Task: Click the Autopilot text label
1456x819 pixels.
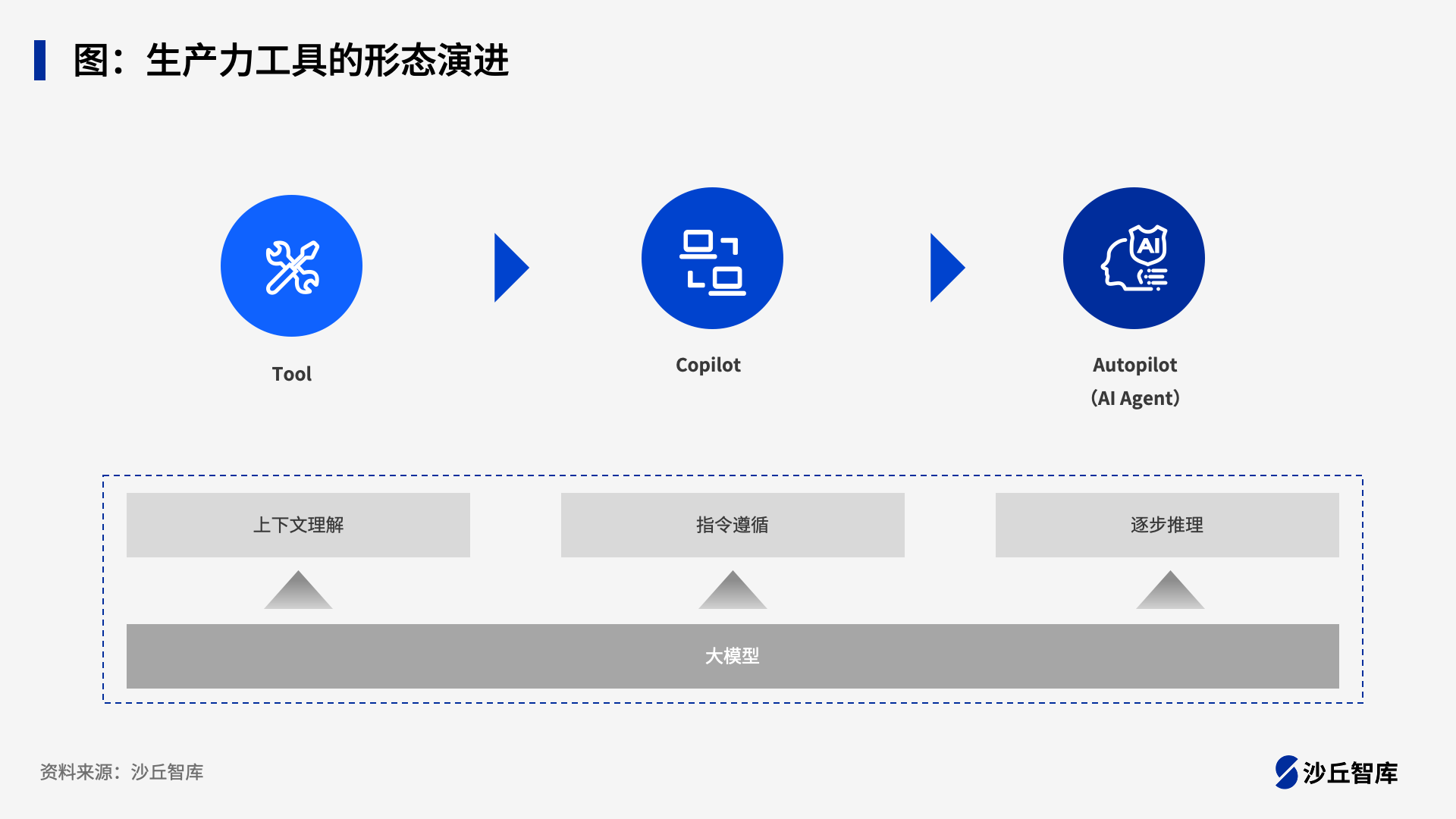Action: (1134, 365)
